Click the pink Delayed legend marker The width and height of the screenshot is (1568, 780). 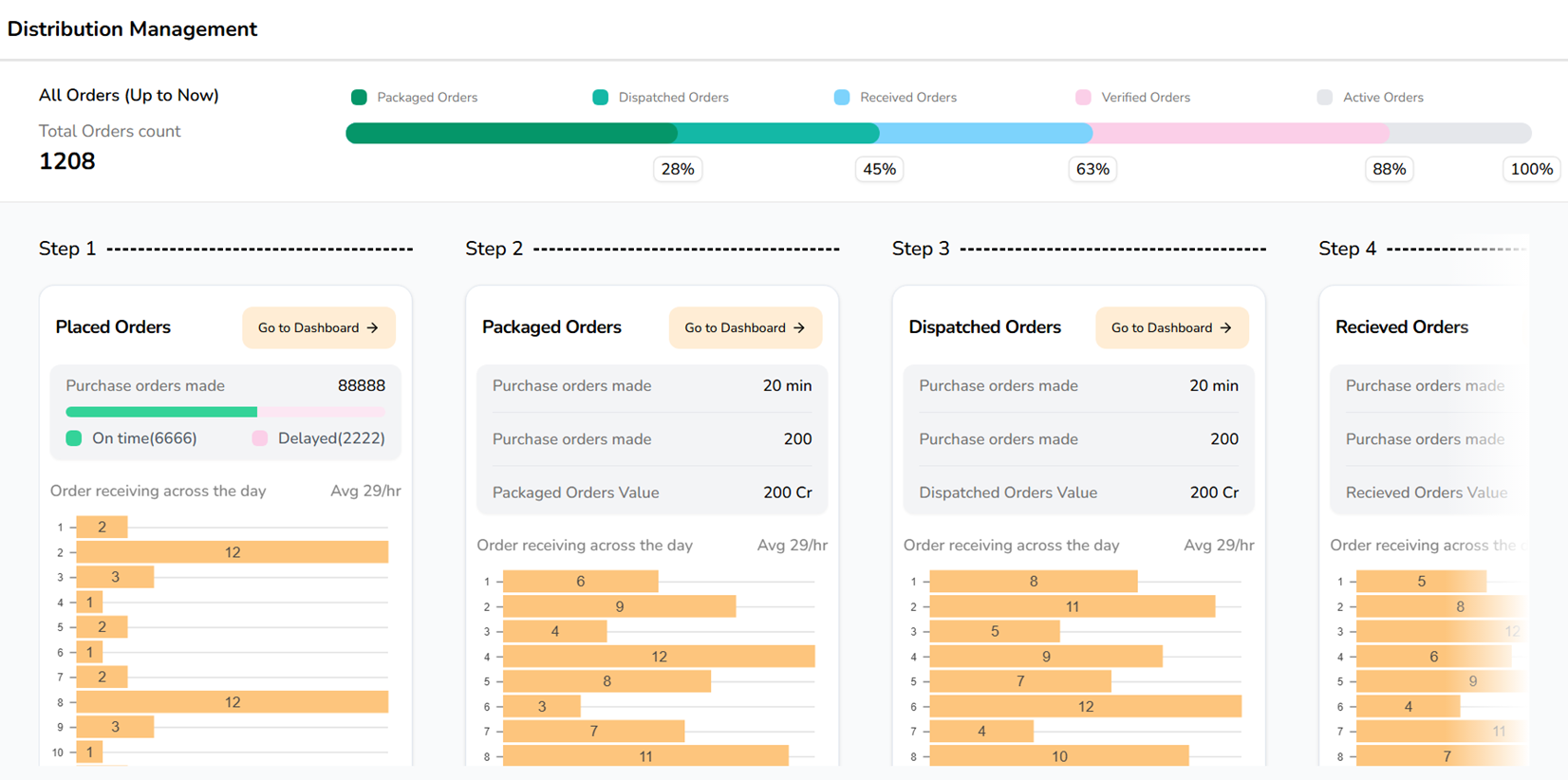coord(260,438)
